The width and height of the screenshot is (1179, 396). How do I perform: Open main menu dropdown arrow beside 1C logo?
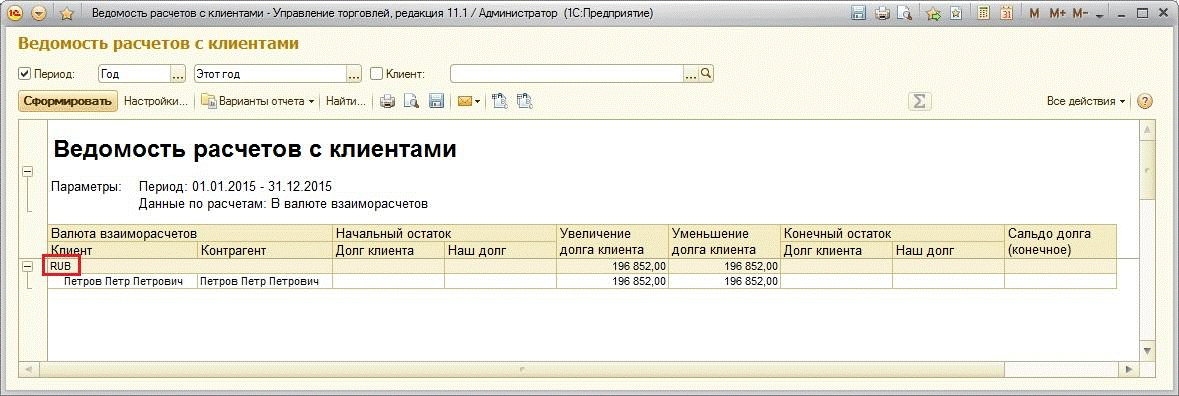click(x=40, y=14)
